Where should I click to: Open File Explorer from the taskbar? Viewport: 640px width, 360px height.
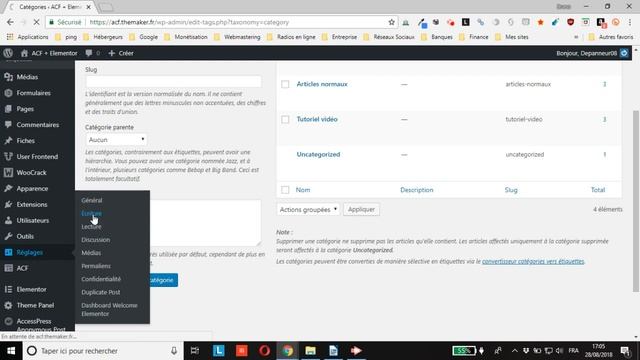pyautogui.click(x=311, y=351)
